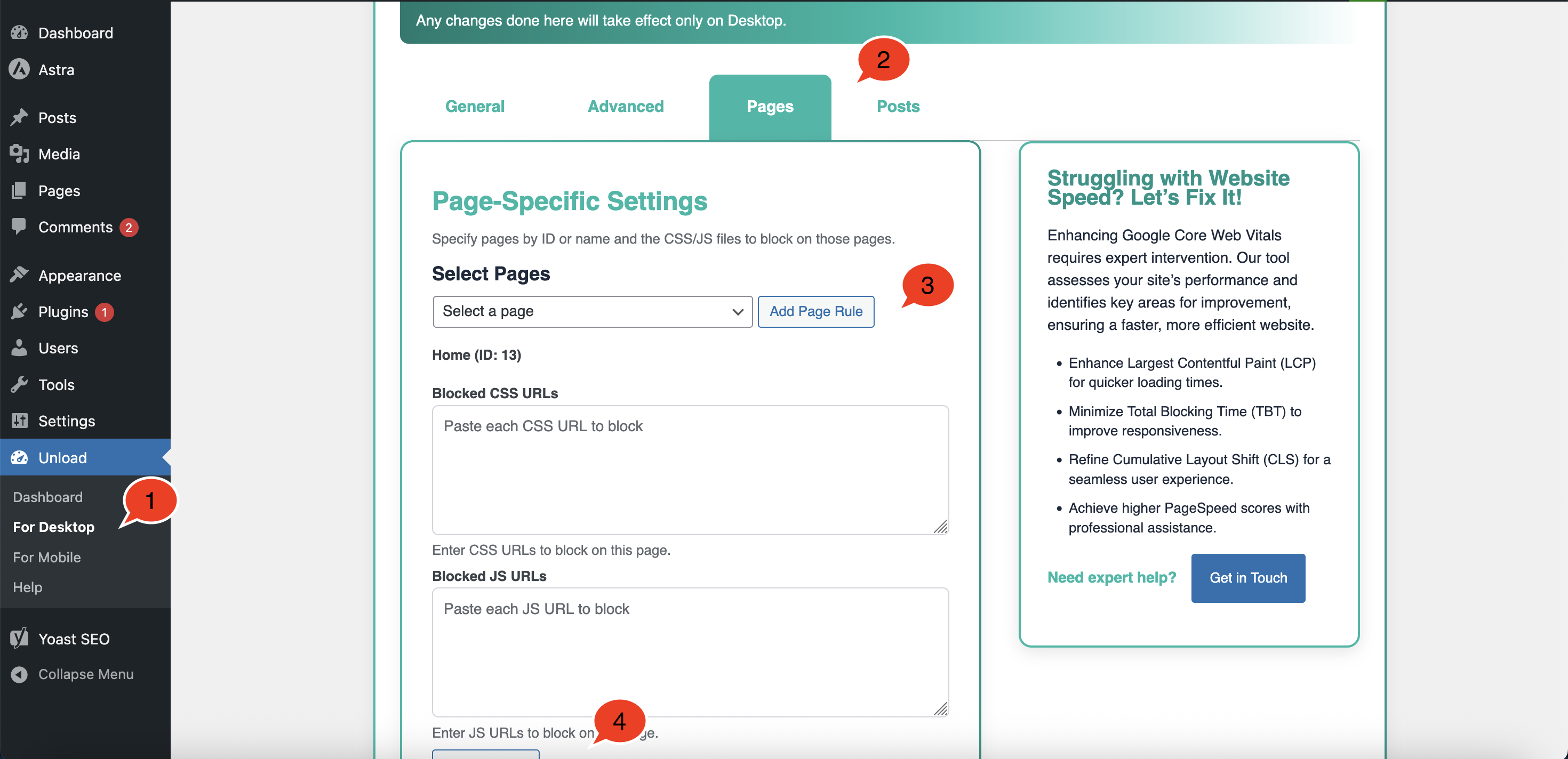Click the Yoast SEO logo icon
The height and width of the screenshot is (759, 1568).
click(x=19, y=638)
